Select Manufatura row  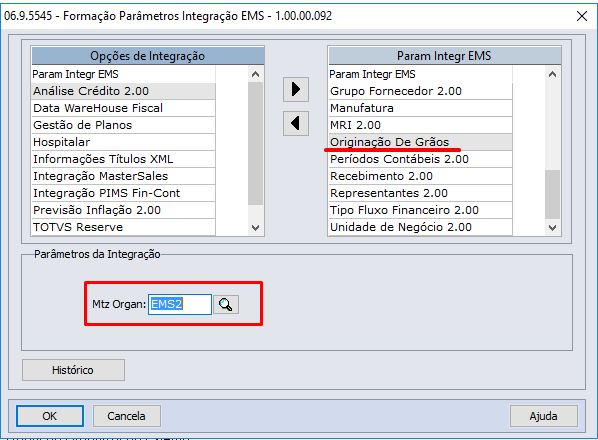point(420,108)
